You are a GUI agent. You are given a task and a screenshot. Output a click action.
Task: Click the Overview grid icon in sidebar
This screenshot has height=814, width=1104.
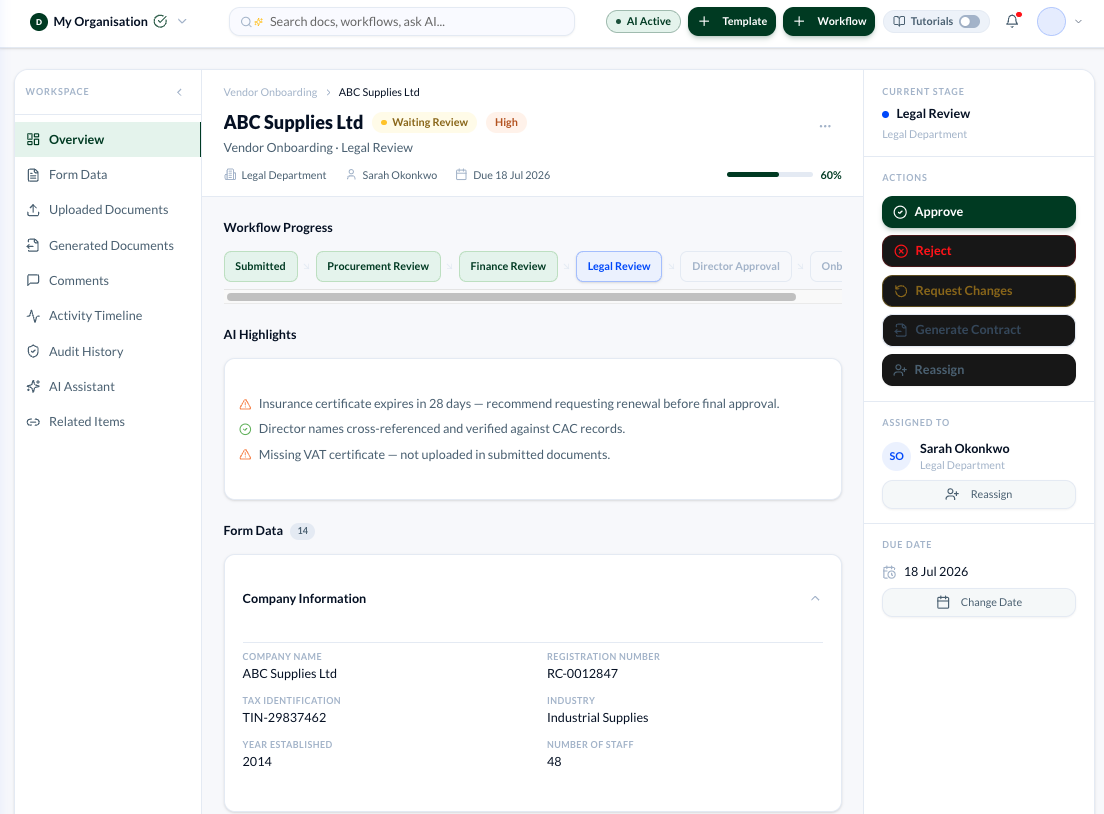[33, 139]
